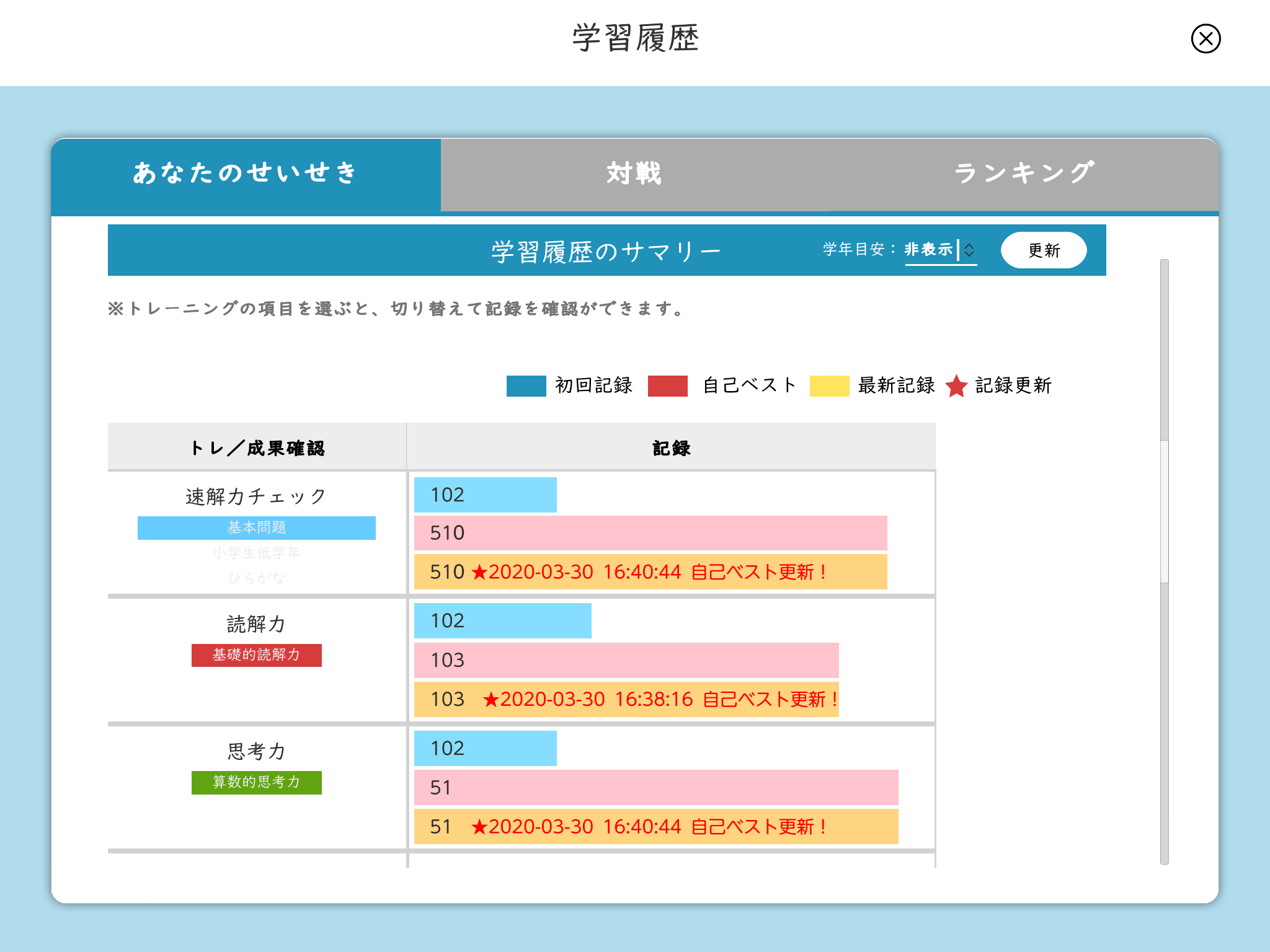
Task: Click the 速解力チェック row title
Action: click(x=257, y=496)
